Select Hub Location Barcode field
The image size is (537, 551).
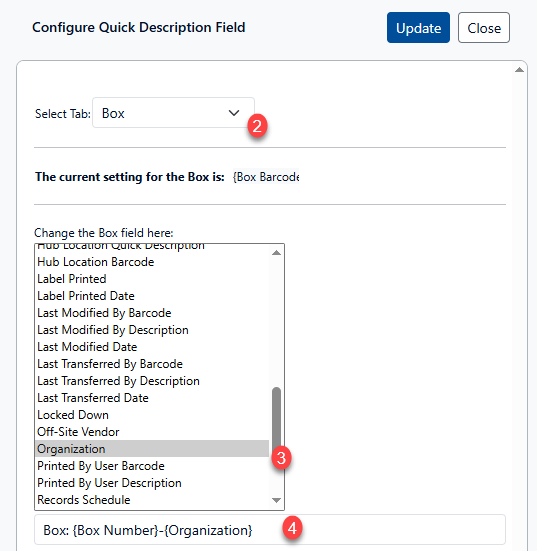[152, 262]
